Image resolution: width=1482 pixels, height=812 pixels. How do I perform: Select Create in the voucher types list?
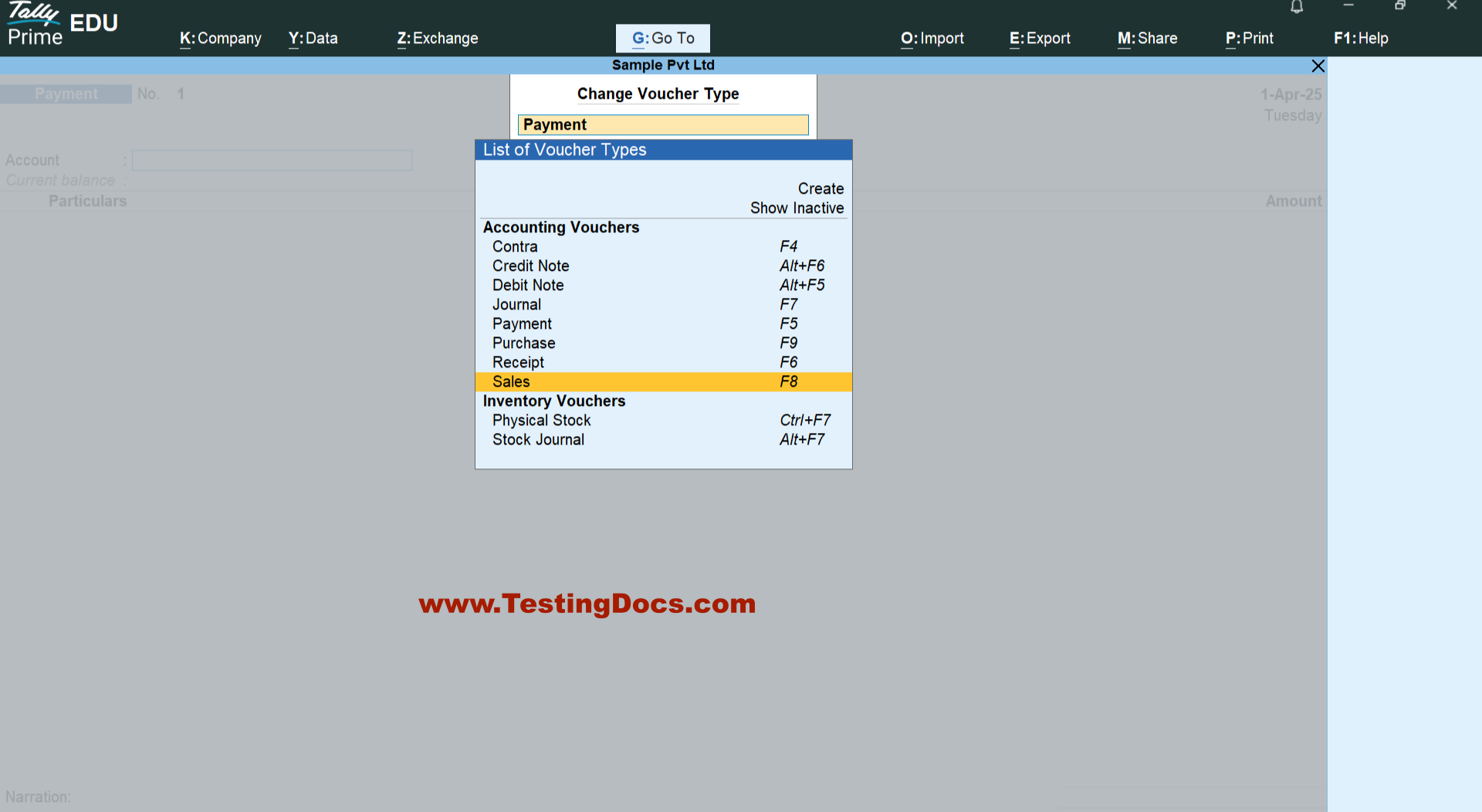coord(821,189)
